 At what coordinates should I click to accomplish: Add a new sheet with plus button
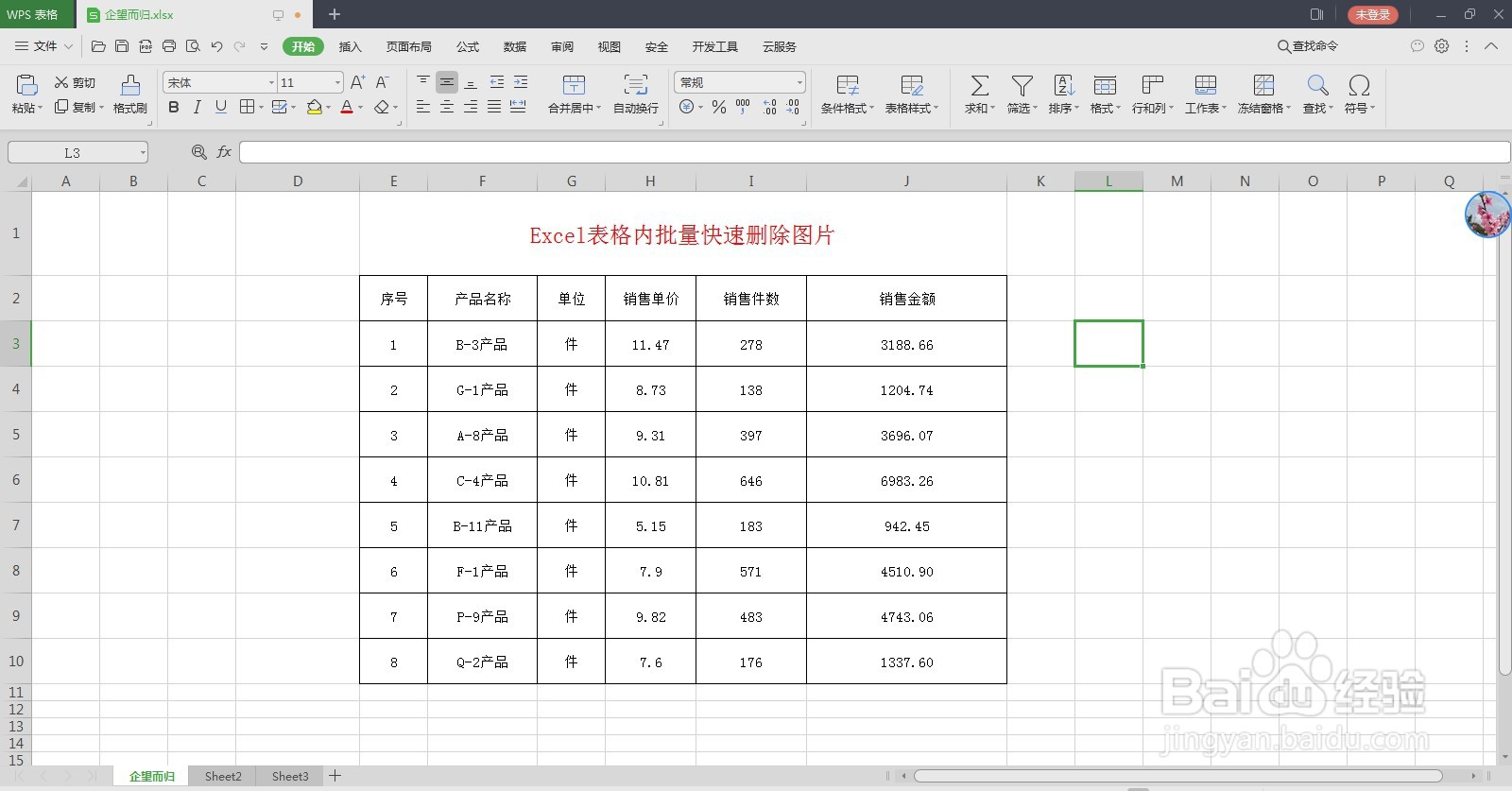pyautogui.click(x=335, y=776)
